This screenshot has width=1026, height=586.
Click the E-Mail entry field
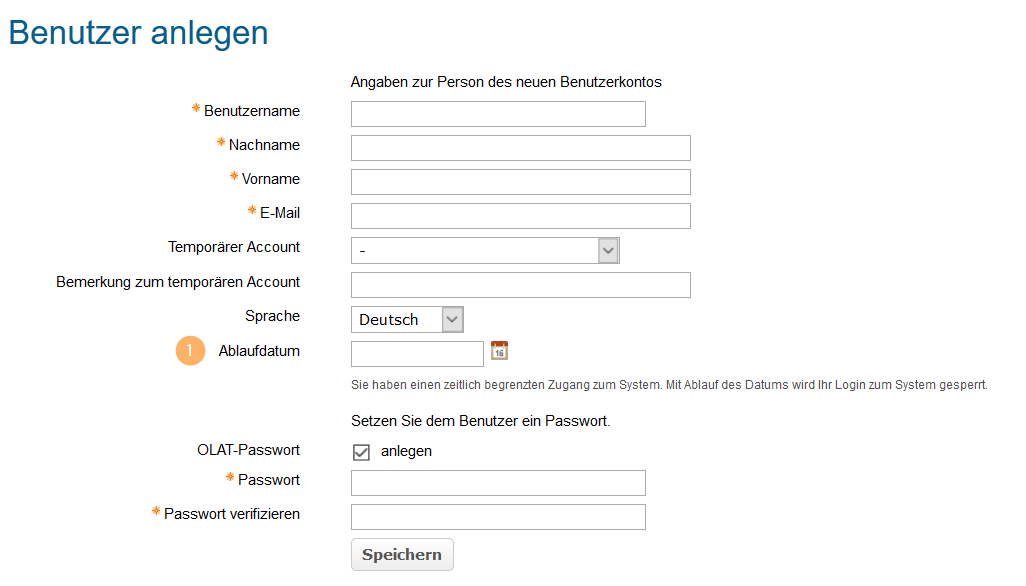[x=520, y=215]
